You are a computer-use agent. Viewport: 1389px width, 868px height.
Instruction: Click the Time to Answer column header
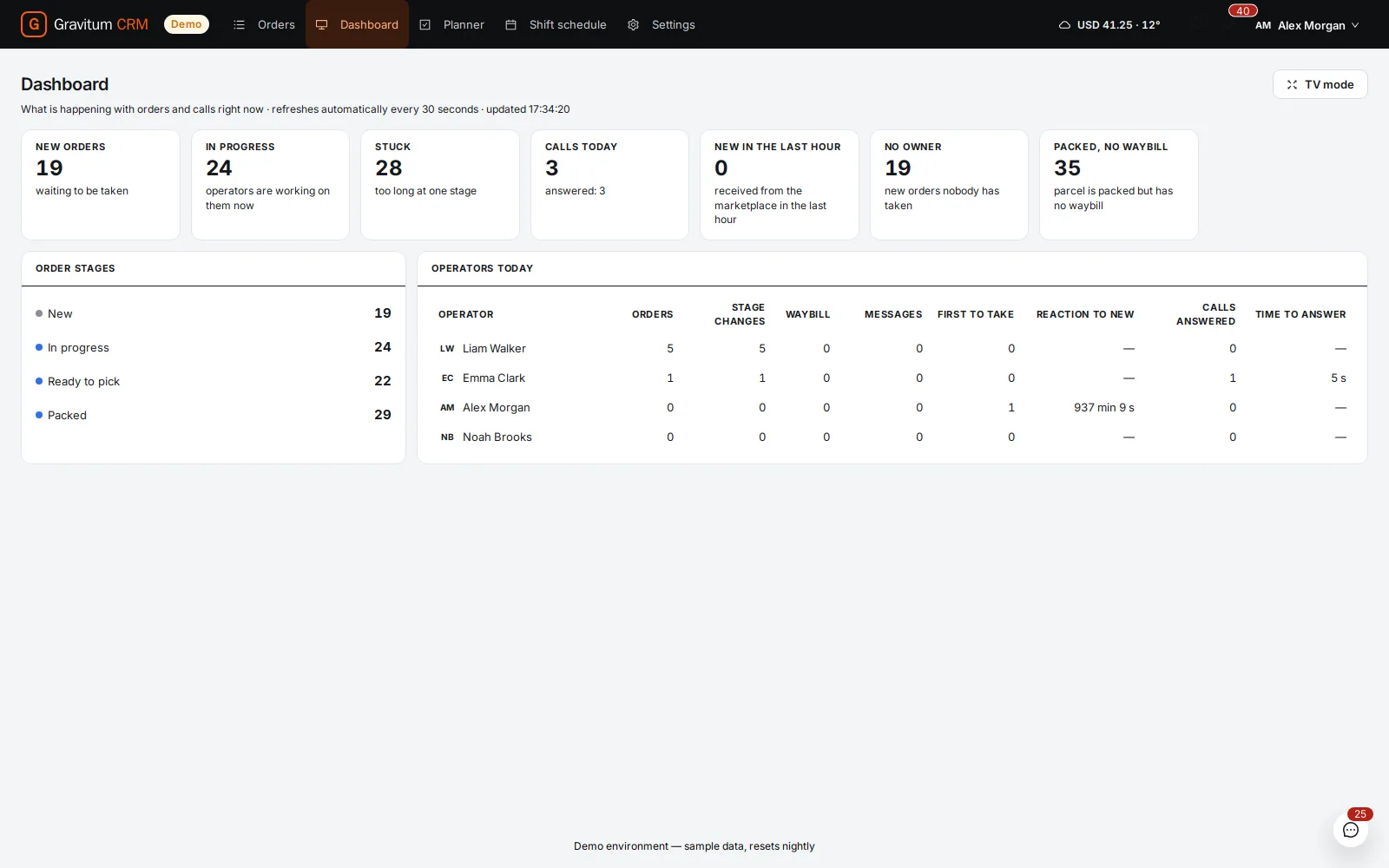click(1300, 314)
